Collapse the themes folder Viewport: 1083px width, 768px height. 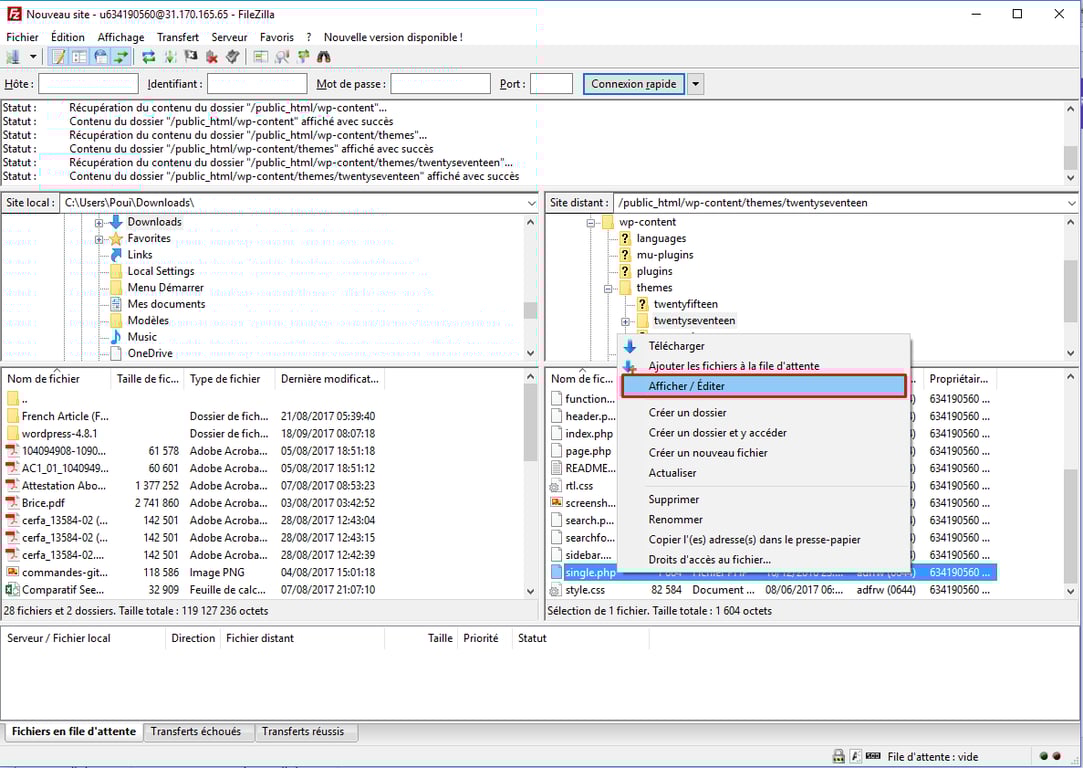[608, 287]
